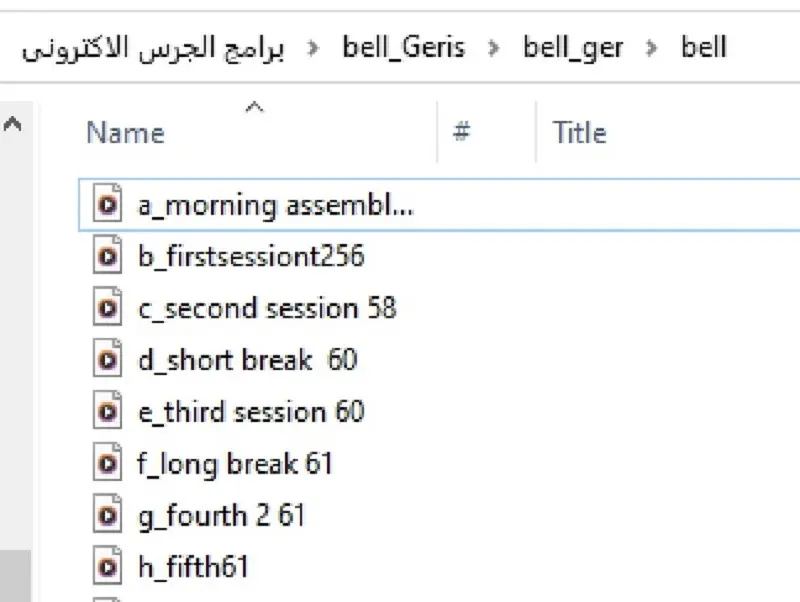Screen dimensions: 800x602
Task: Toggle sort order using chevron above Name column
Action: 255,106
